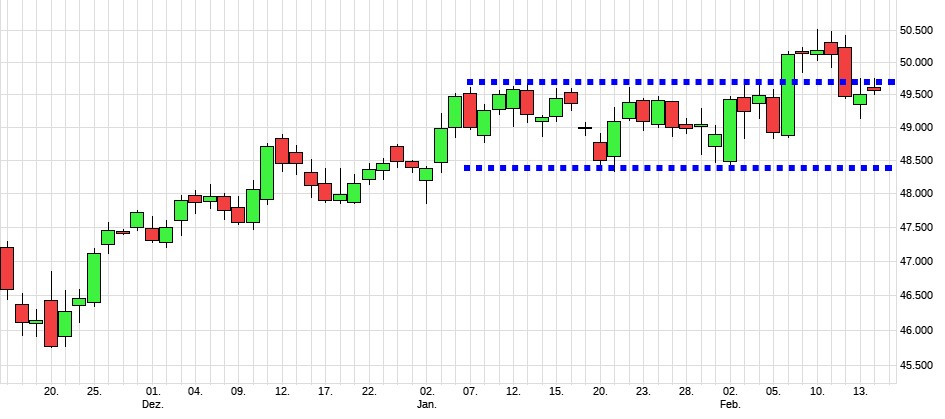This screenshot has width=945, height=419.
Task: Click the black doji candle near 49.000
Action: (585, 128)
